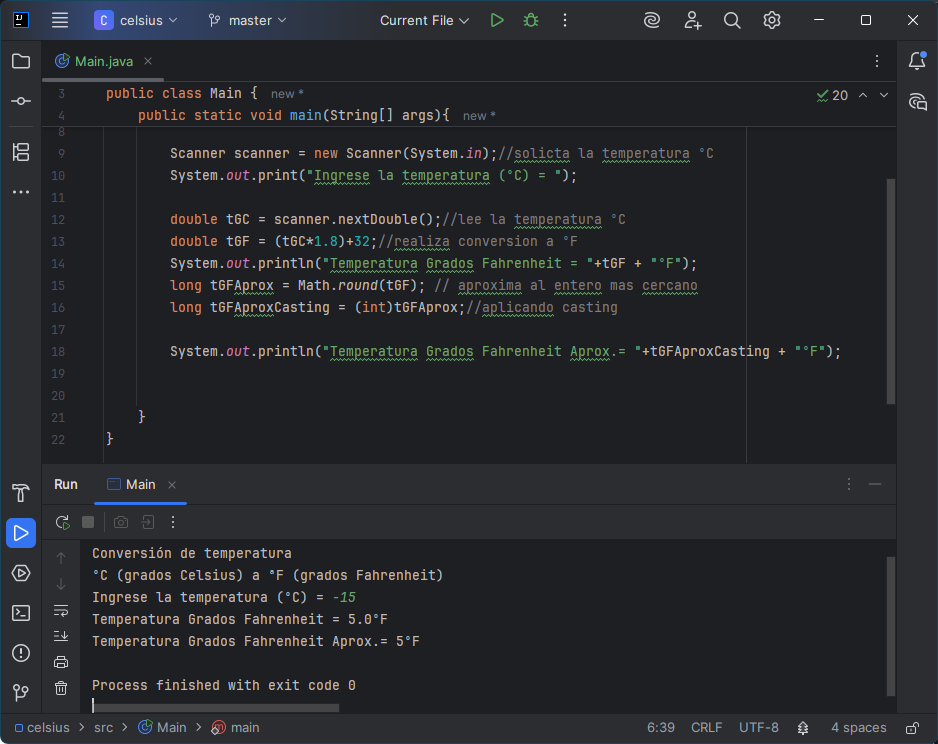This screenshot has height=744, width=938.
Task: Click the src breadcrumb
Action: pos(103,727)
